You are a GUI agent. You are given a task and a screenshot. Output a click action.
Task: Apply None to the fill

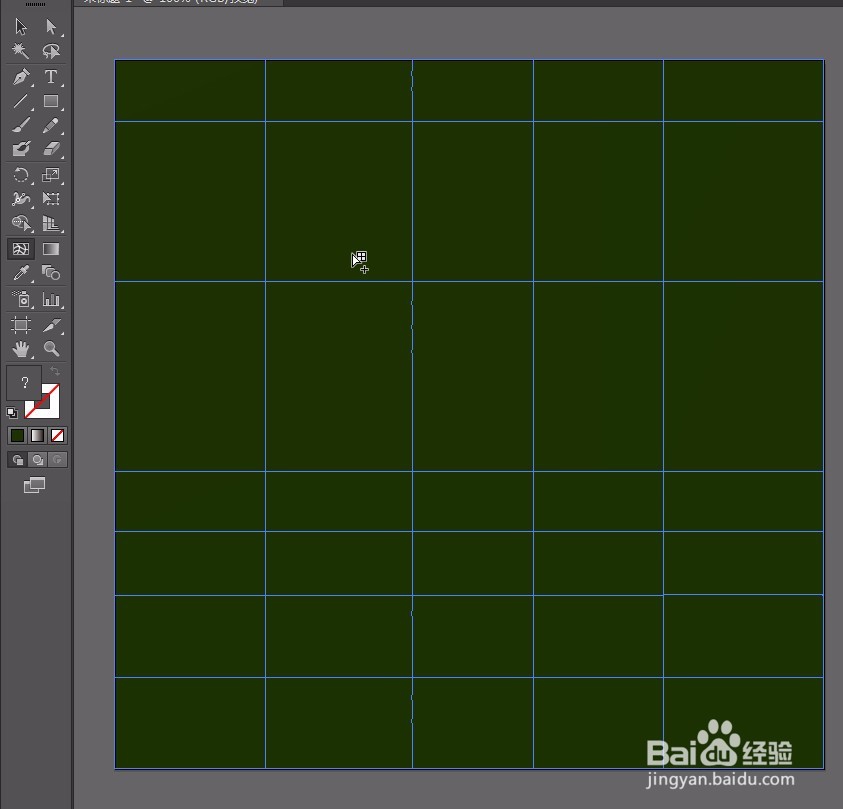pos(57,435)
